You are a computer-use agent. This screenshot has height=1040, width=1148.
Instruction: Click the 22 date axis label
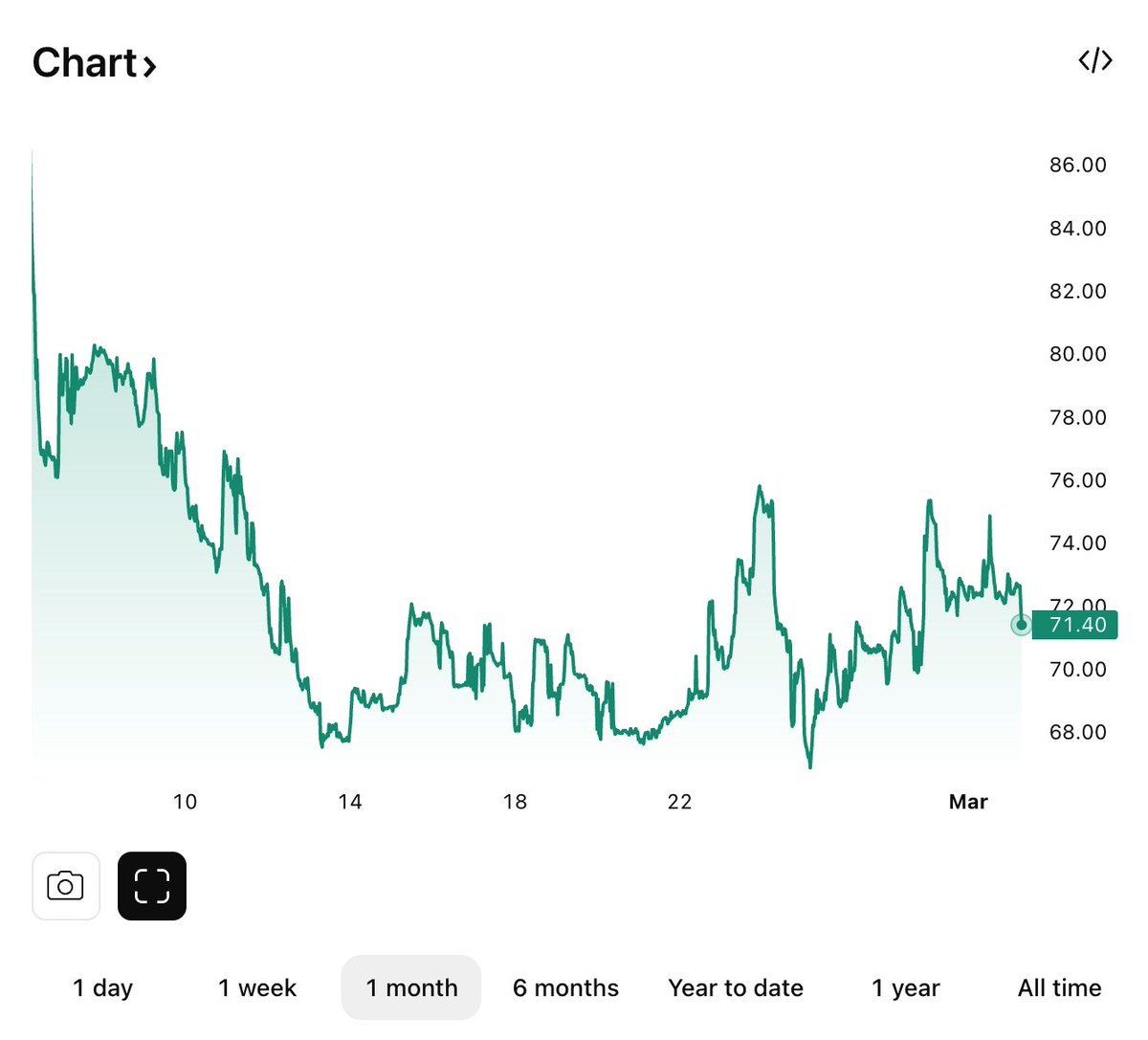[679, 802]
